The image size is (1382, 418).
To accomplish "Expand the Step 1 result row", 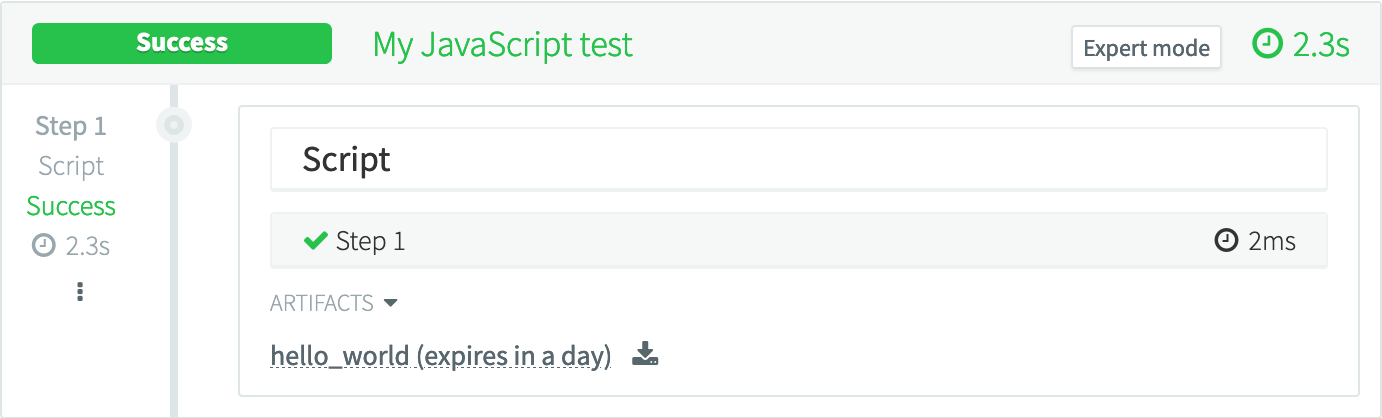I will tap(798, 241).
